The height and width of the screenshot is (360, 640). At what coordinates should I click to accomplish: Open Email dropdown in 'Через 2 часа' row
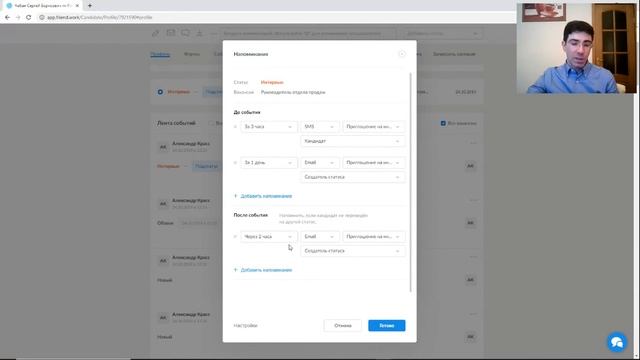pyautogui.click(x=320, y=237)
